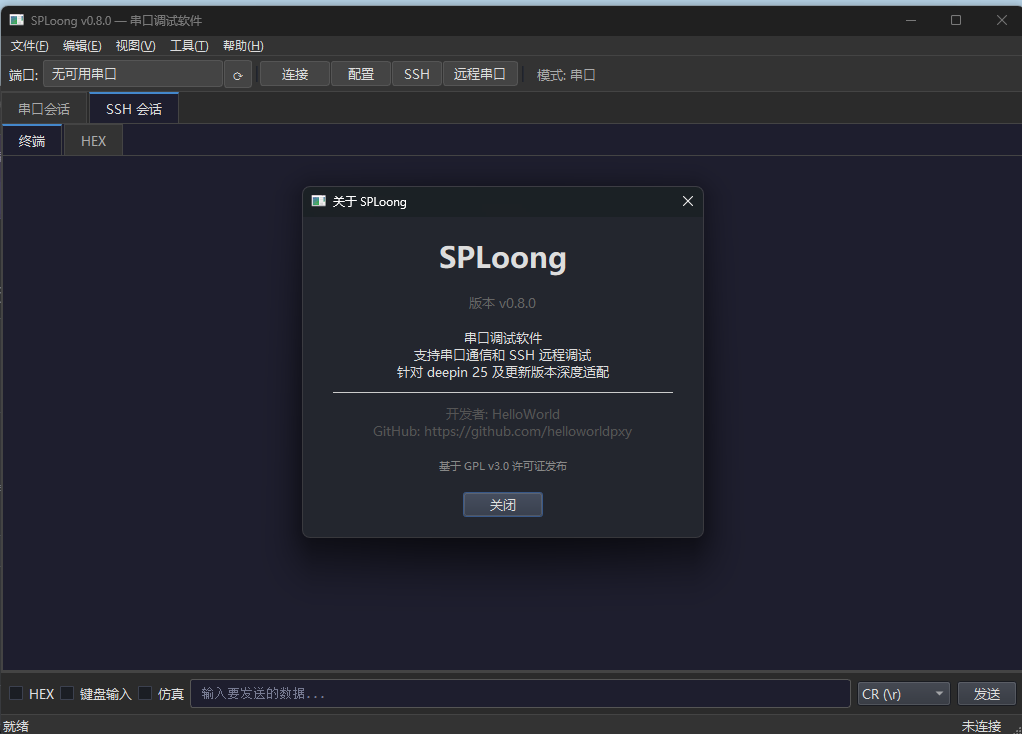Minimize the SPLoong main window
The height and width of the screenshot is (734, 1022).
tap(911, 20)
